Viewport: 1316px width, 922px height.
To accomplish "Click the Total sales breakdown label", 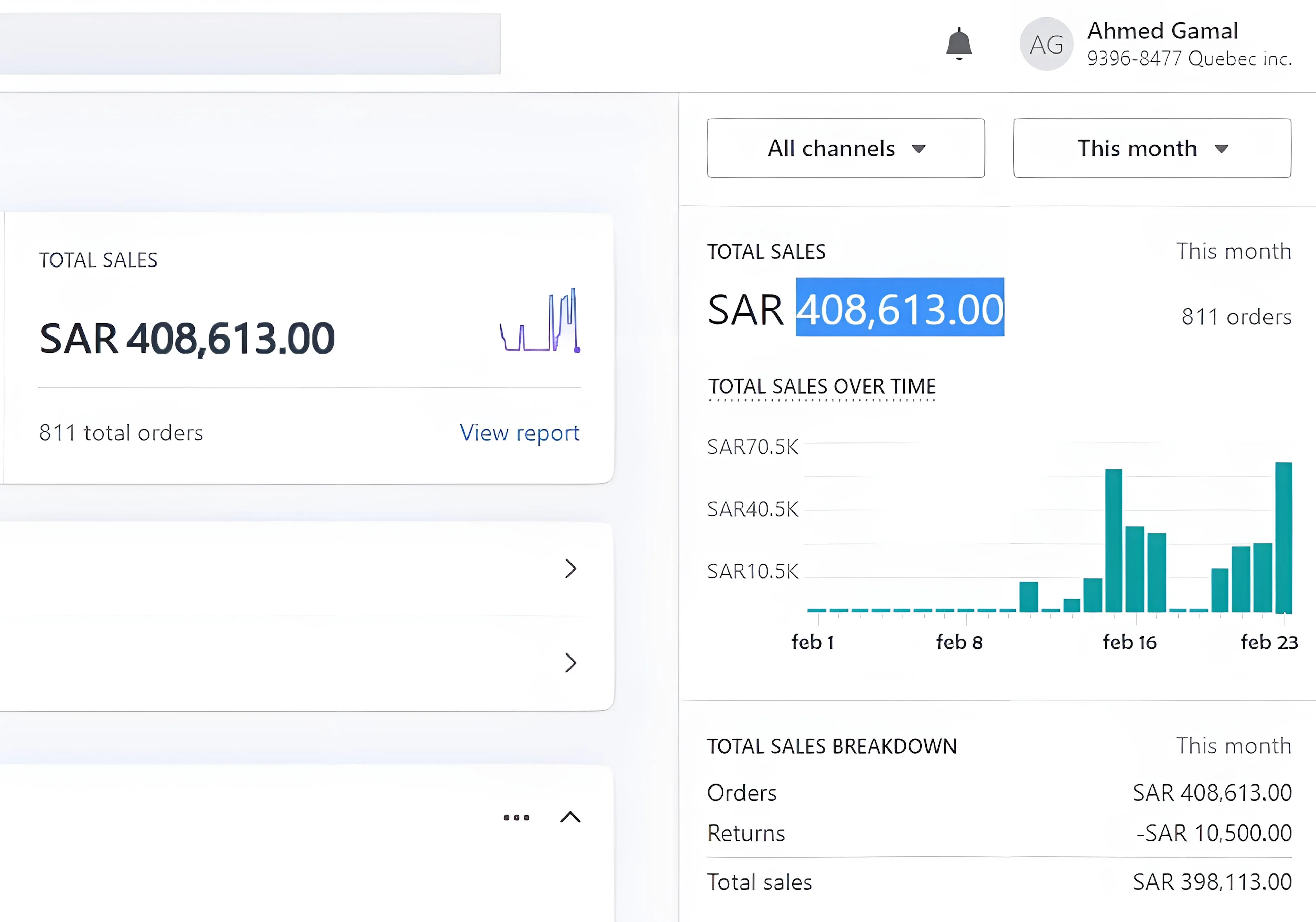I will [759, 882].
